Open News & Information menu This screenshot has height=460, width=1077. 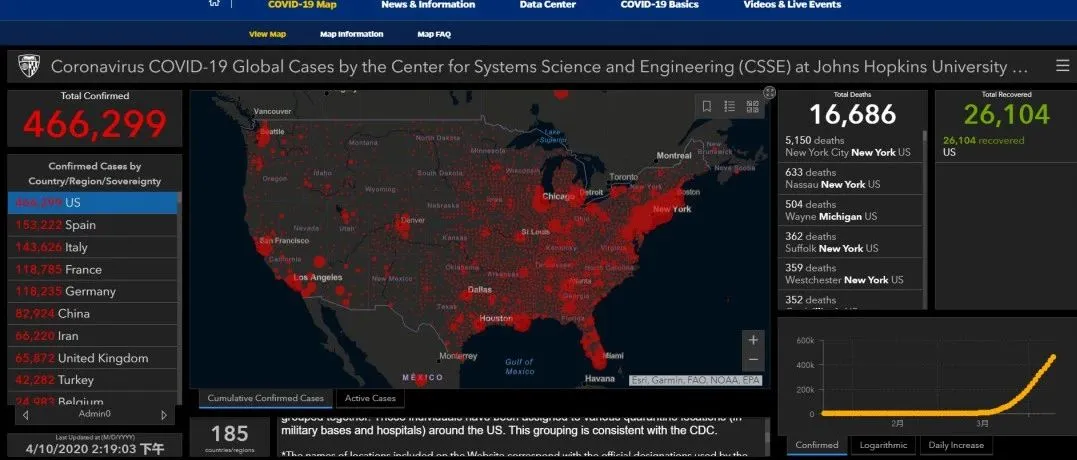pyautogui.click(x=428, y=5)
